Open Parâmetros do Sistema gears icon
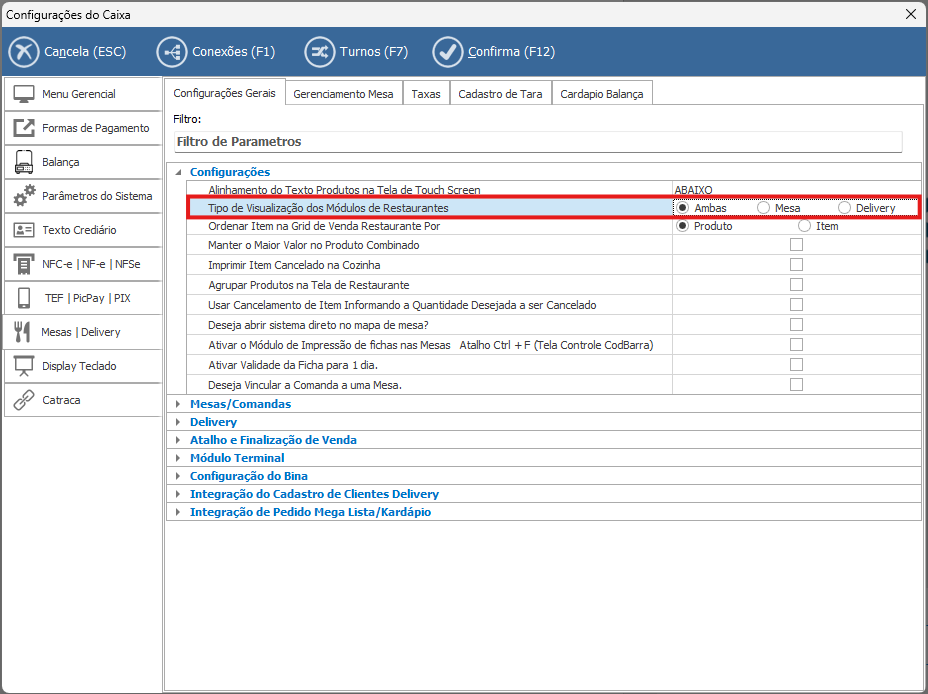This screenshot has width=928, height=694. 24,196
